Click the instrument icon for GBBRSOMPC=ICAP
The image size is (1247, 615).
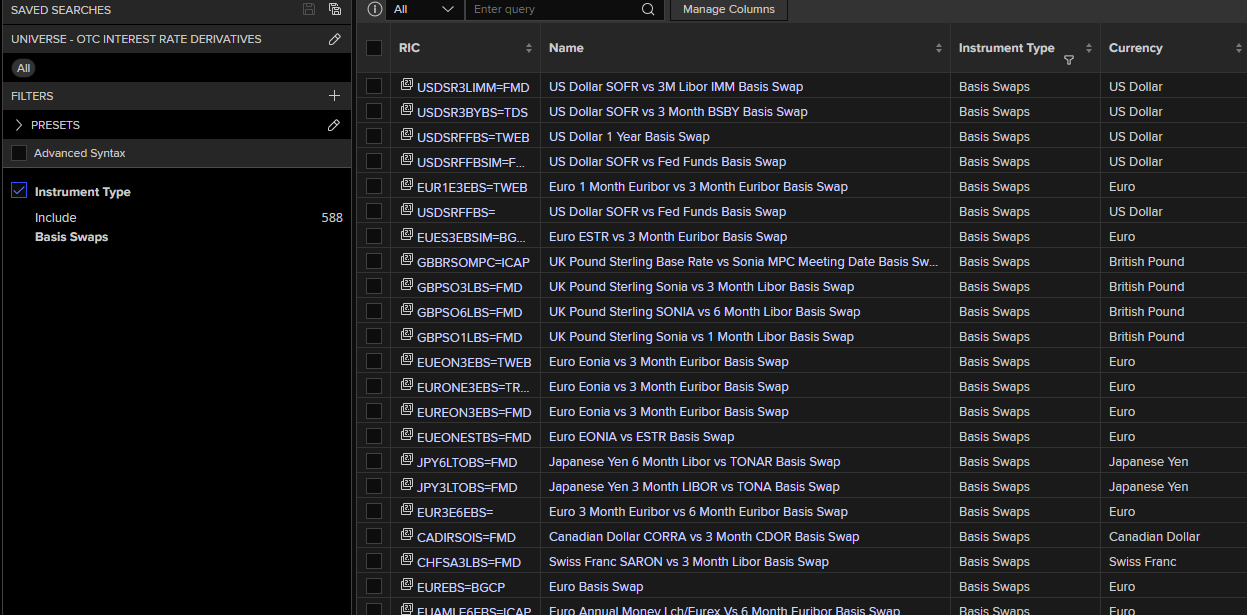[x=407, y=261]
